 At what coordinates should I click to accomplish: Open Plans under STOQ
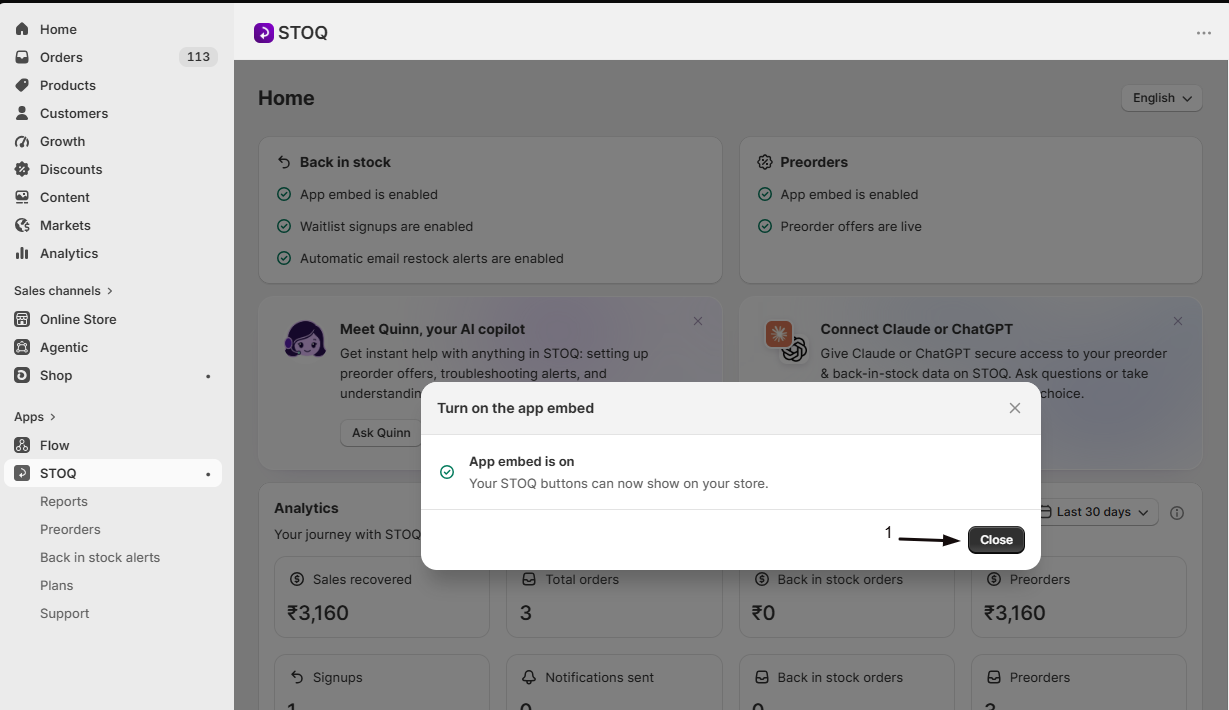[x=57, y=585]
